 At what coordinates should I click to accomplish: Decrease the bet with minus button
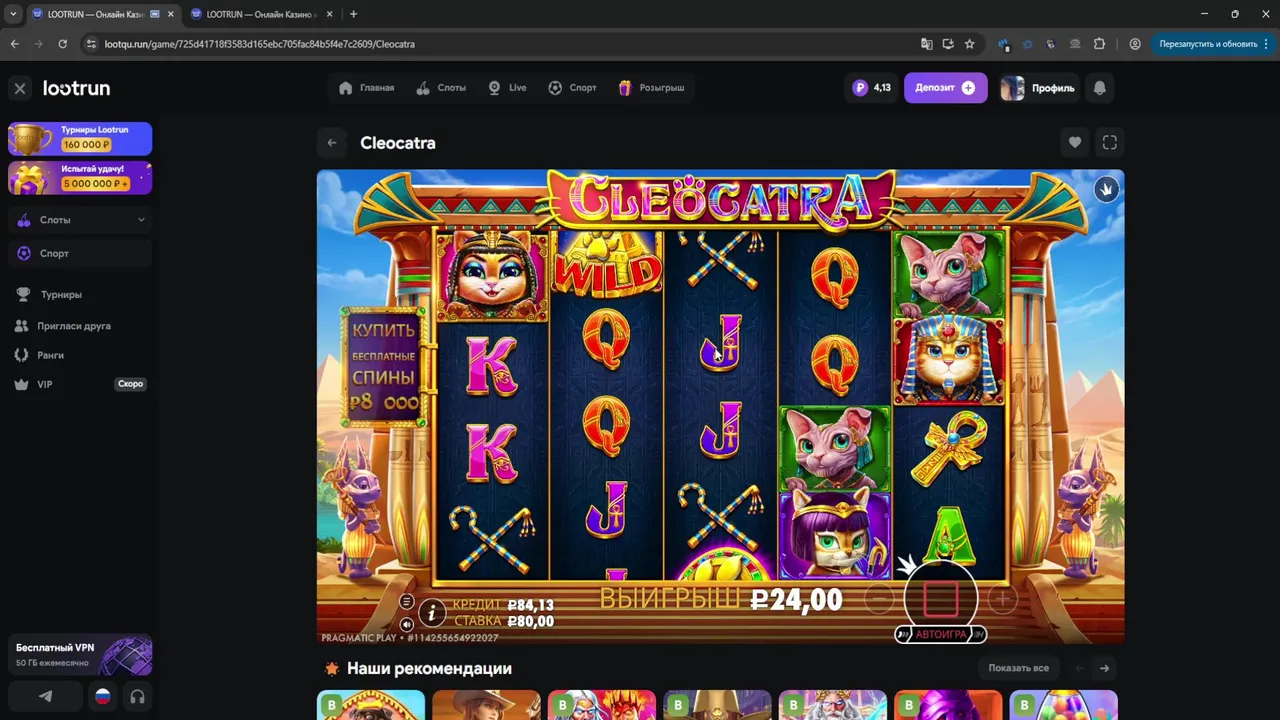879,599
